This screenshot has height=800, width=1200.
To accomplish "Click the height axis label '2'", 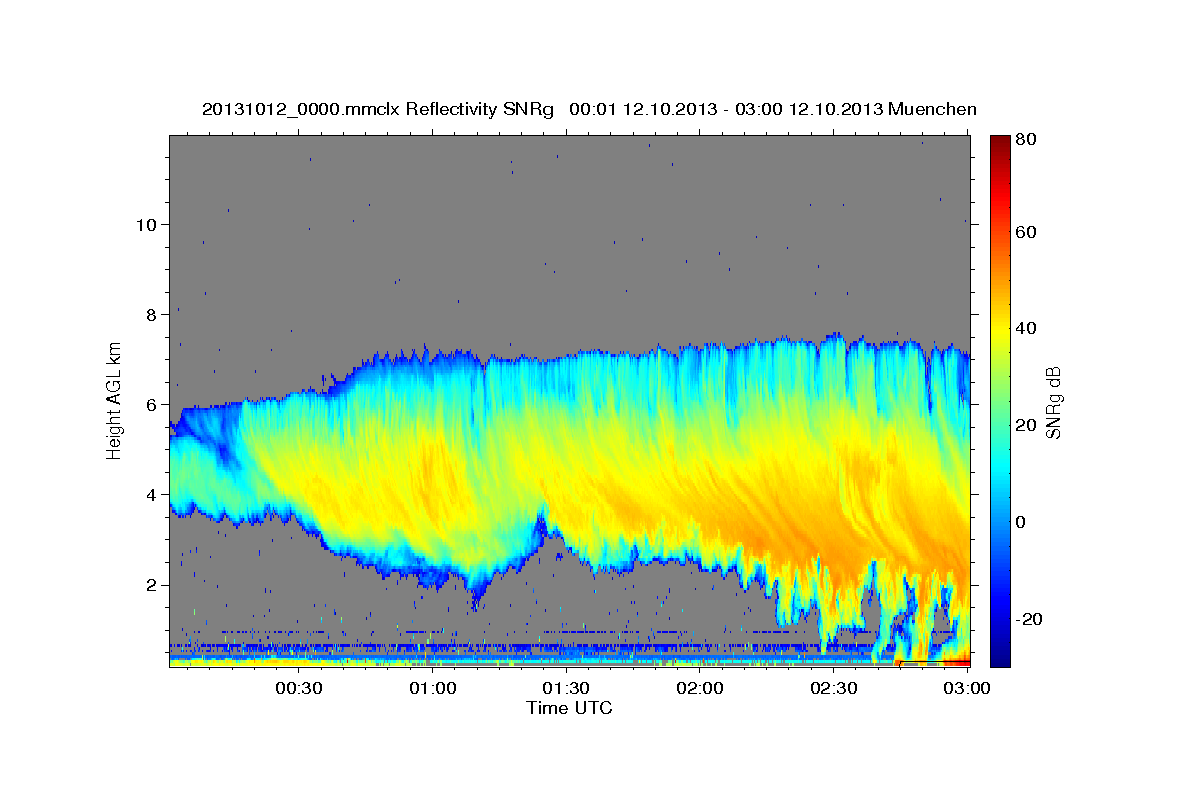I will point(150,584).
